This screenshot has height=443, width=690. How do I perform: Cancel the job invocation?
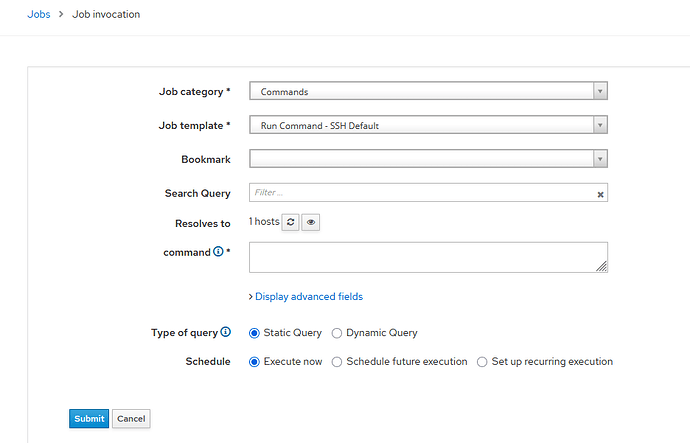click(x=131, y=418)
